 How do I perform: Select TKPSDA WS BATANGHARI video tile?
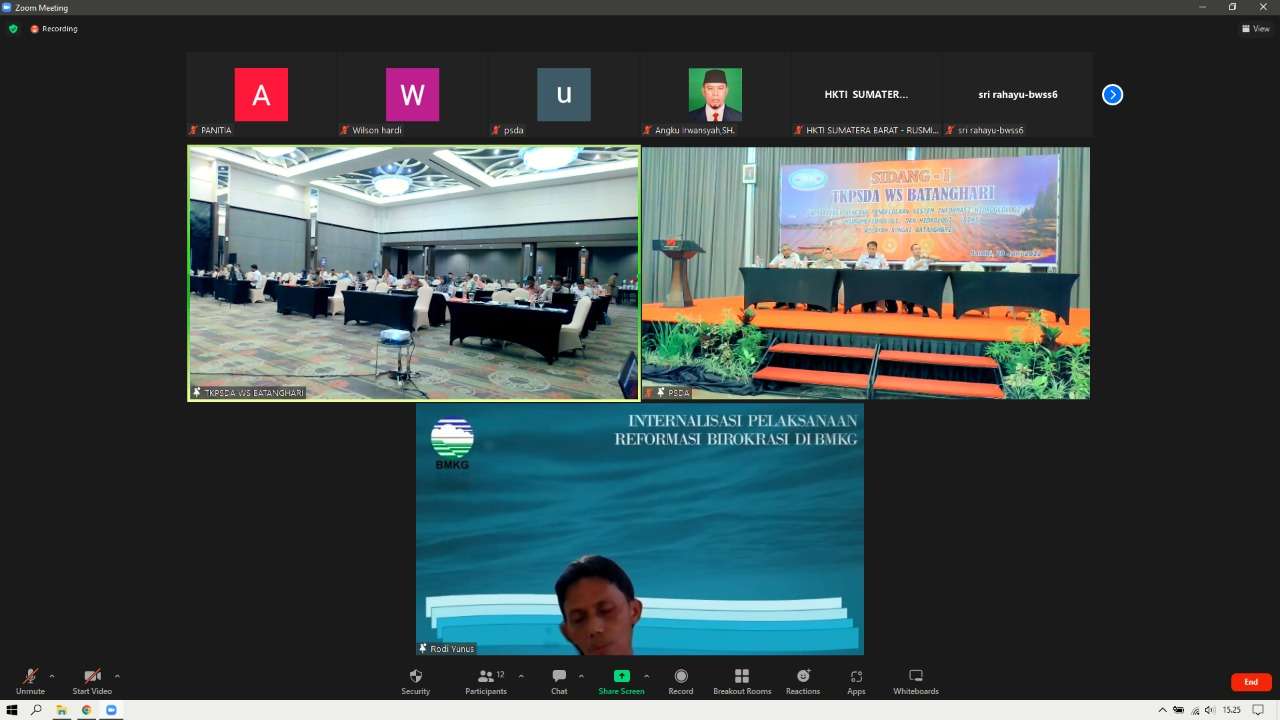tap(414, 274)
